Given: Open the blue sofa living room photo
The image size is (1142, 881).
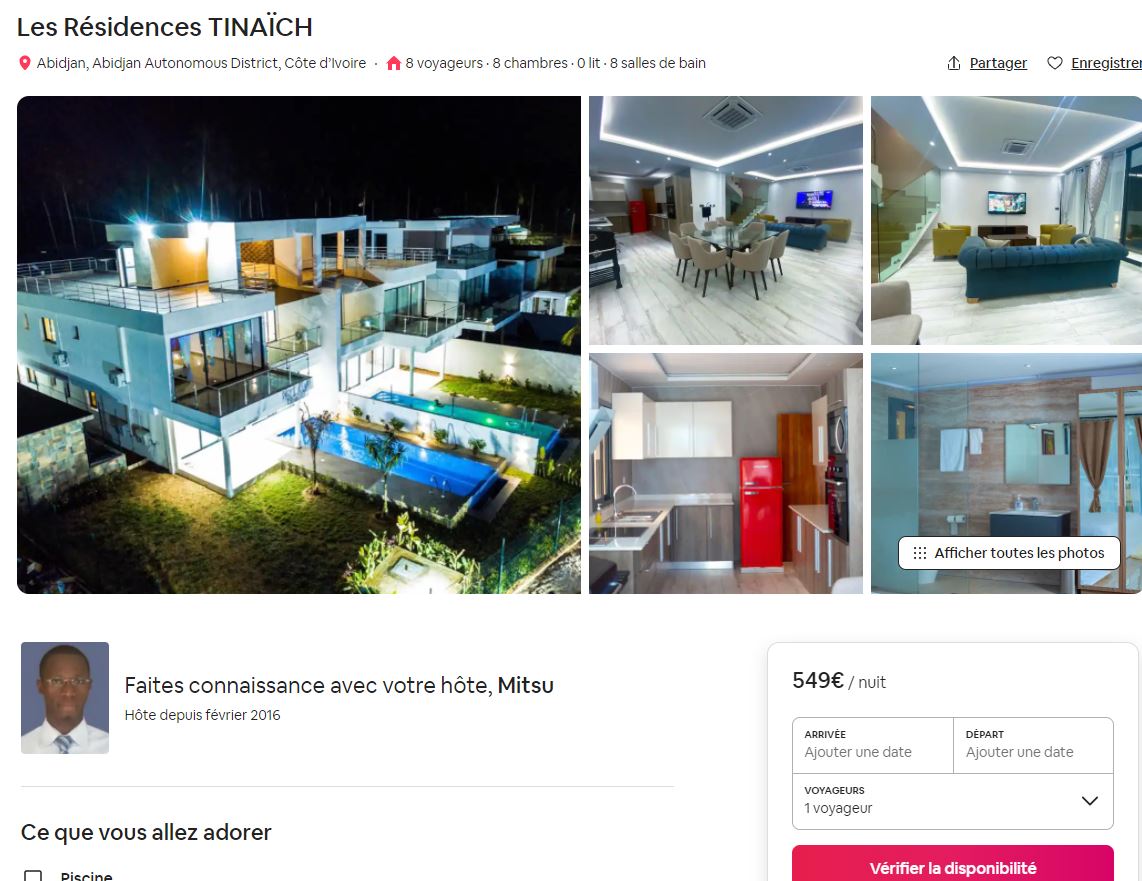Looking at the screenshot, I should pos(1007,220).
